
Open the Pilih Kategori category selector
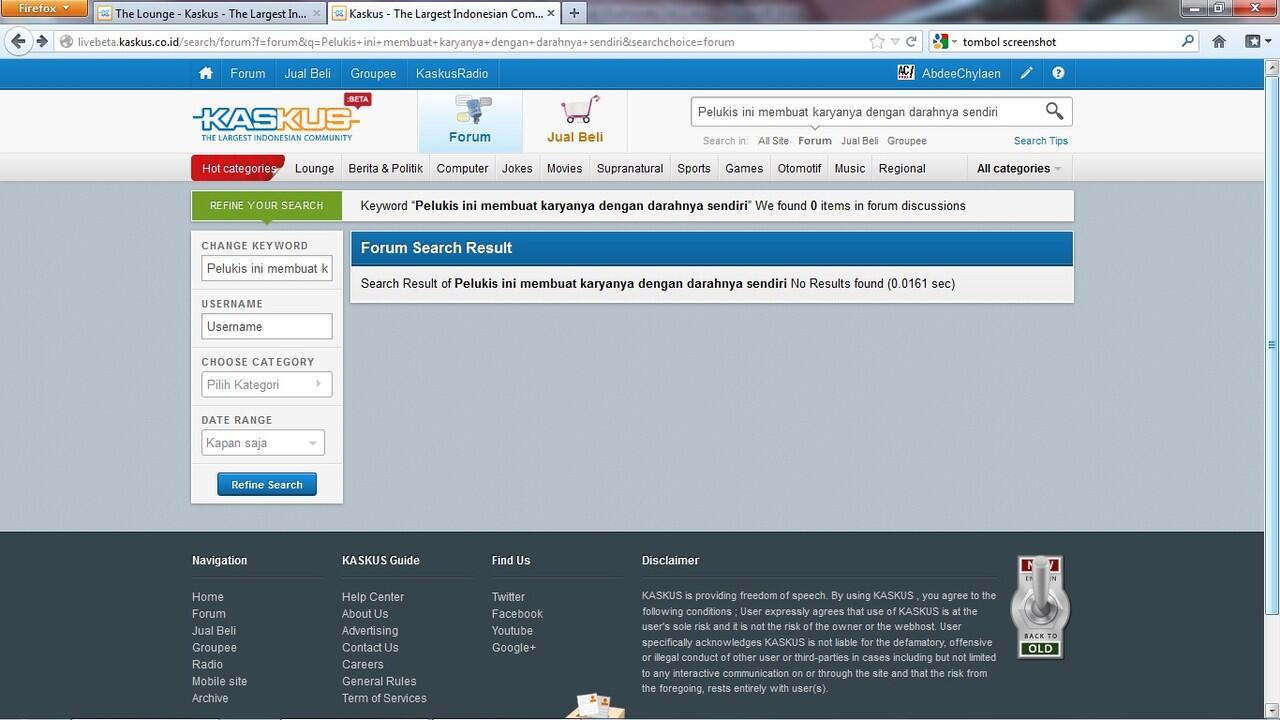tap(266, 384)
